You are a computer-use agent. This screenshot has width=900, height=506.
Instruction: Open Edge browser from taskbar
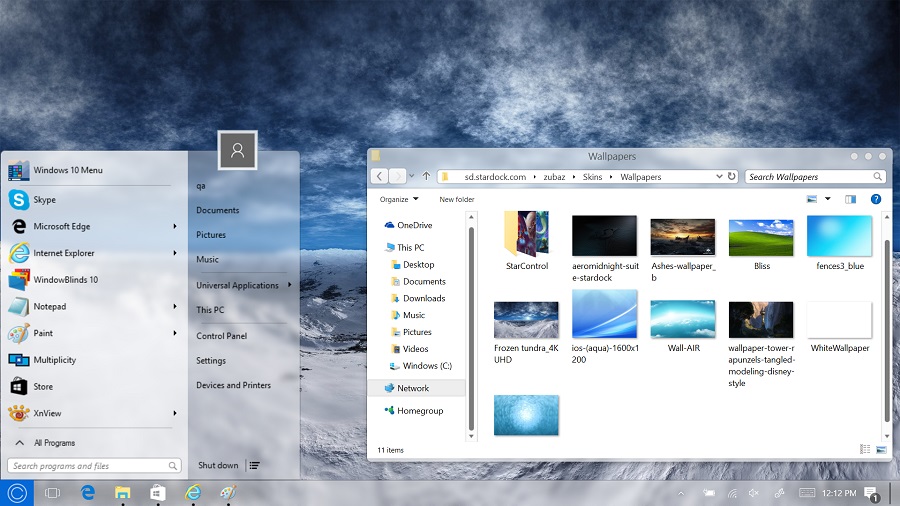click(87, 493)
